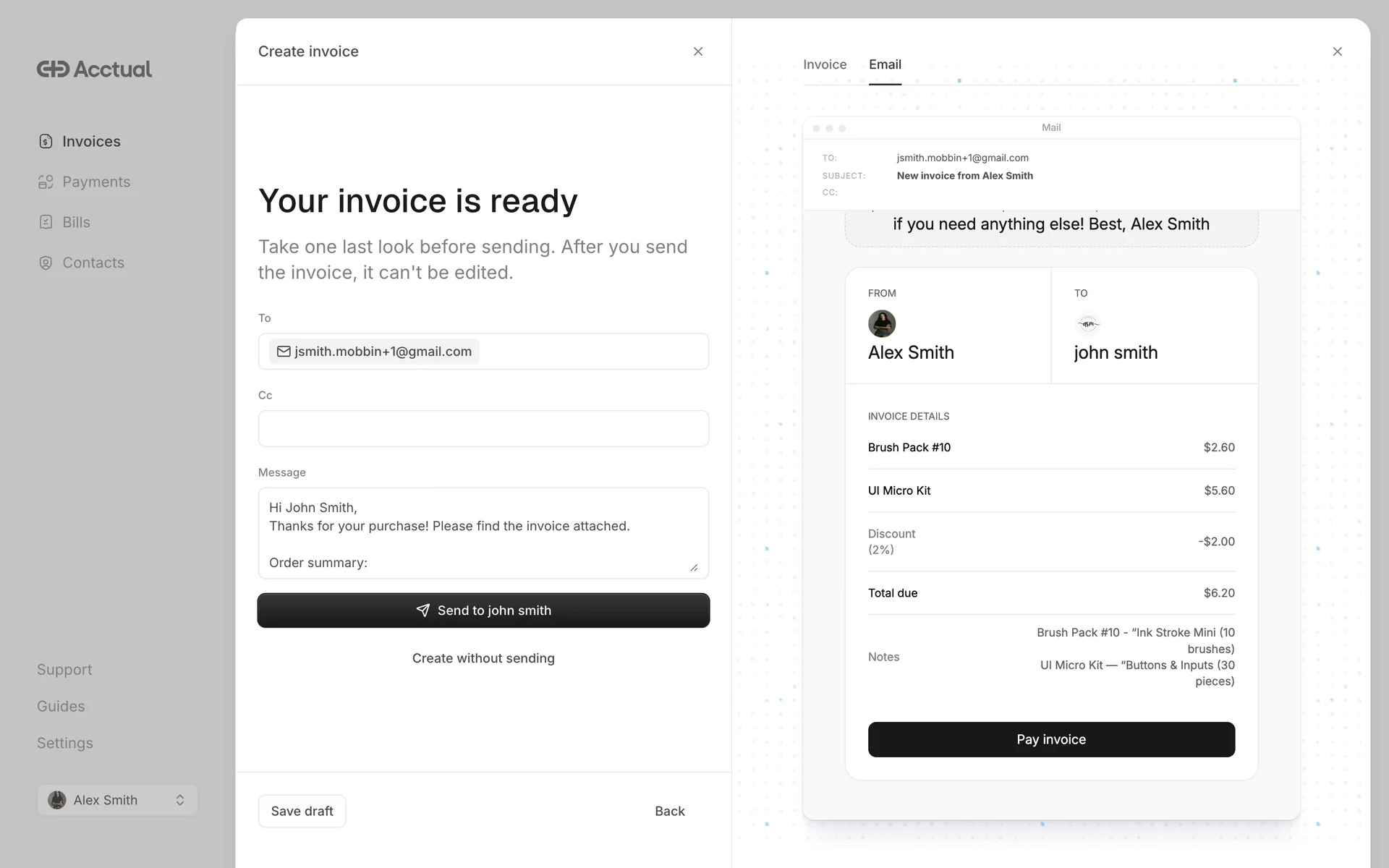This screenshot has width=1389, height=868.
Task: Click john smith's recipient avatar in preview
Action: click(1088, 323)
